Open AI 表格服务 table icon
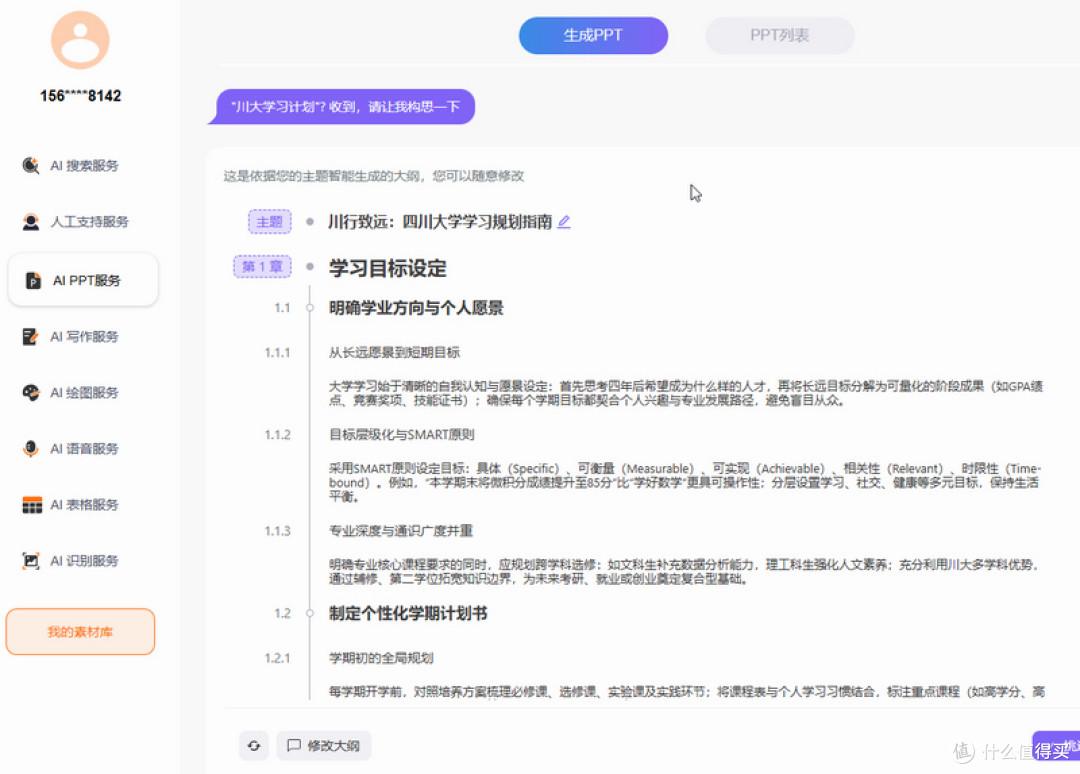This screenshot has height=774, width=1080. 32,505
